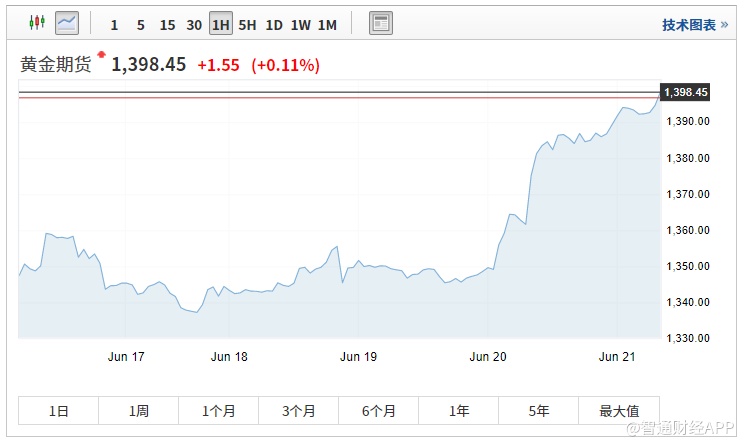Choose the 15 minute interval
This screenshot has width=744, height=447.
click(167, 24)
